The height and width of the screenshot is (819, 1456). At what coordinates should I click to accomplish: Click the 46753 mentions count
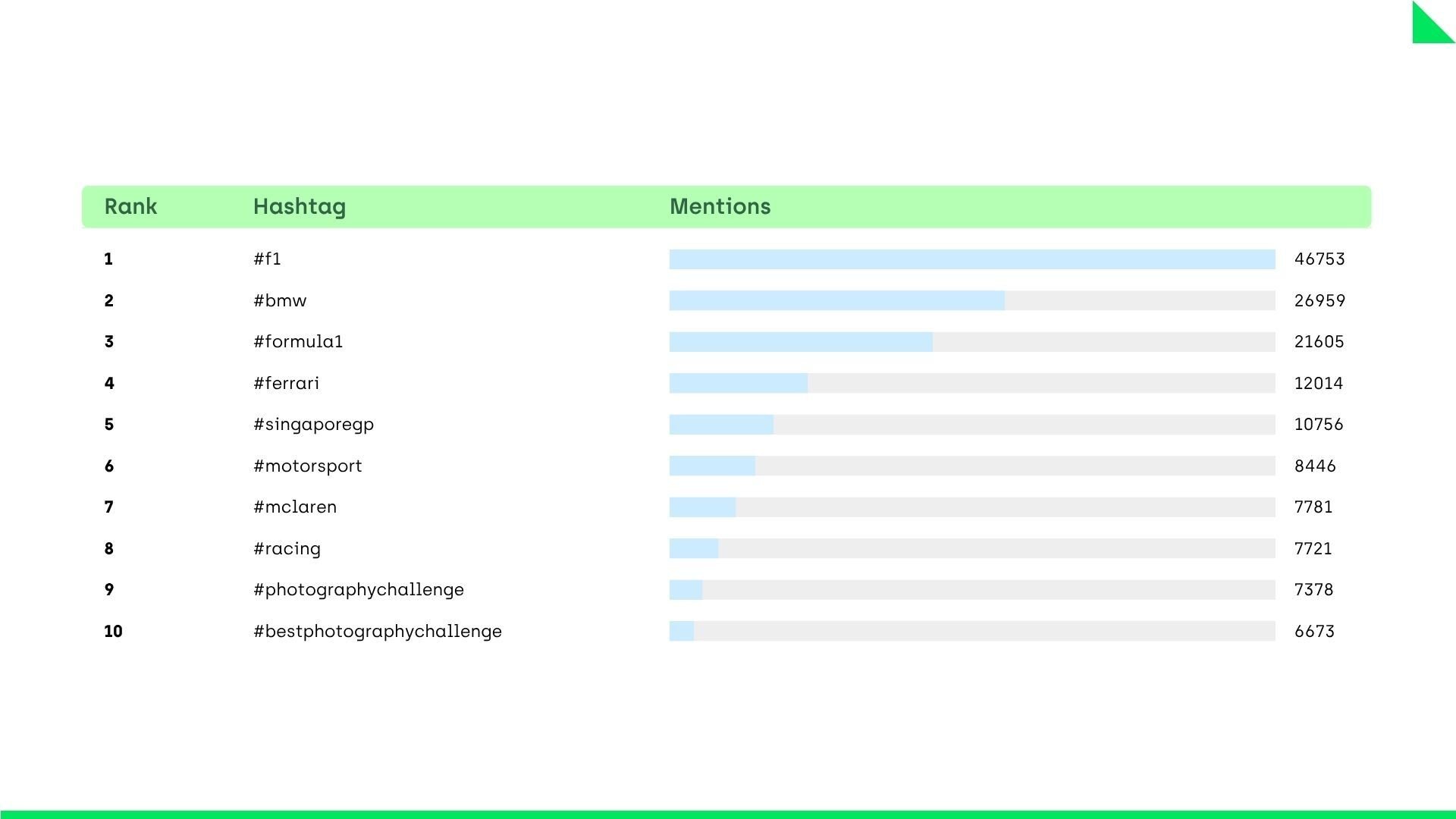1319,259
